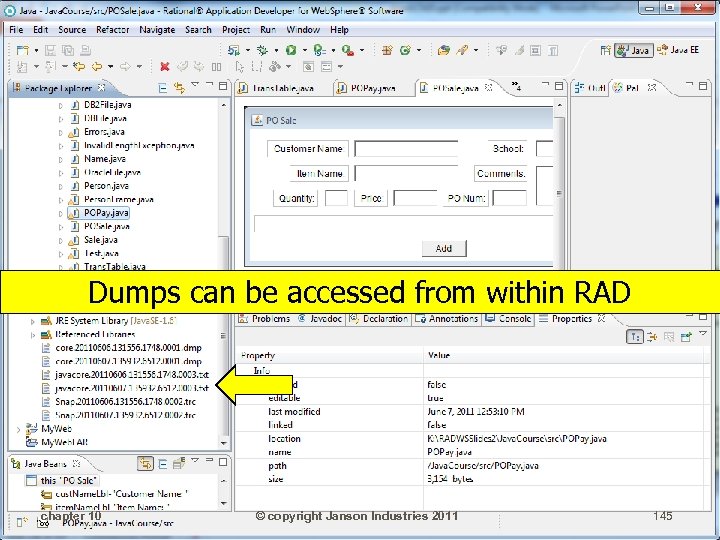Screen dimensions: 720x540
Task: Click the Last Edit Location arrow icon
Action: 79,67
